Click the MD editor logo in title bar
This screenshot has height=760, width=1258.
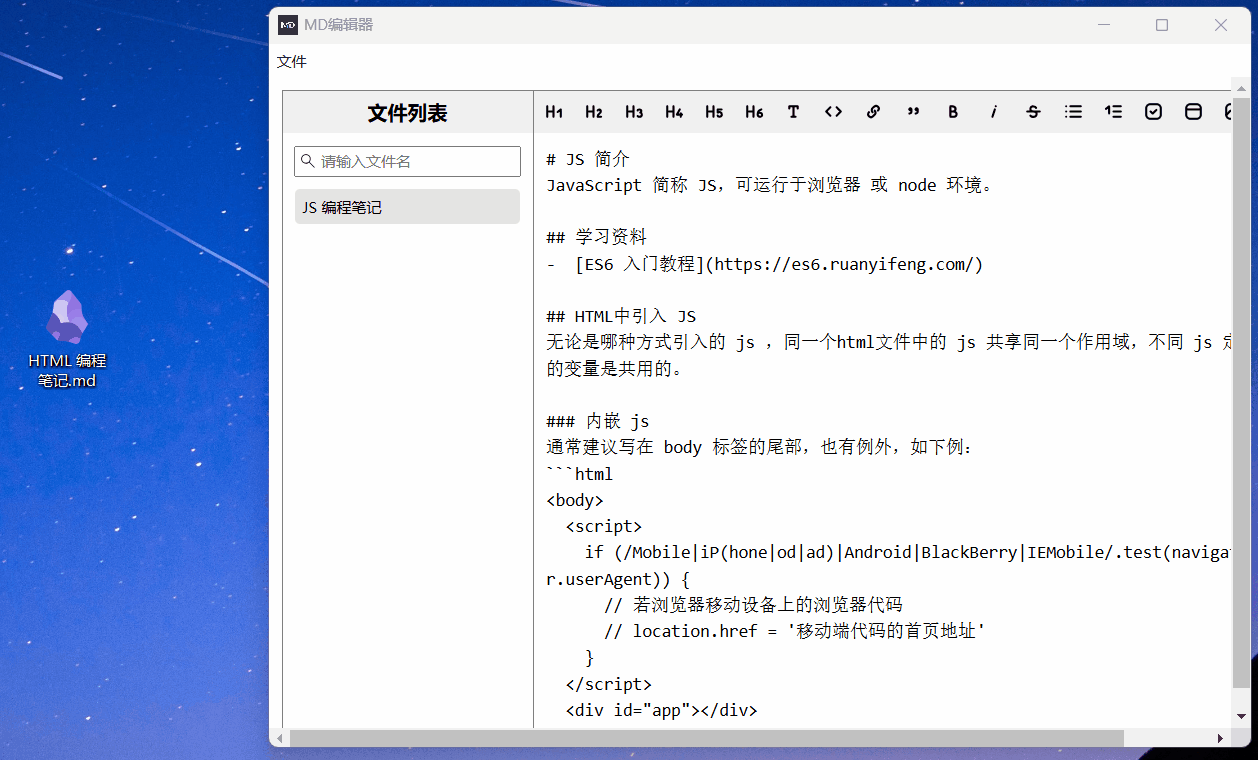tap(288, 25)
